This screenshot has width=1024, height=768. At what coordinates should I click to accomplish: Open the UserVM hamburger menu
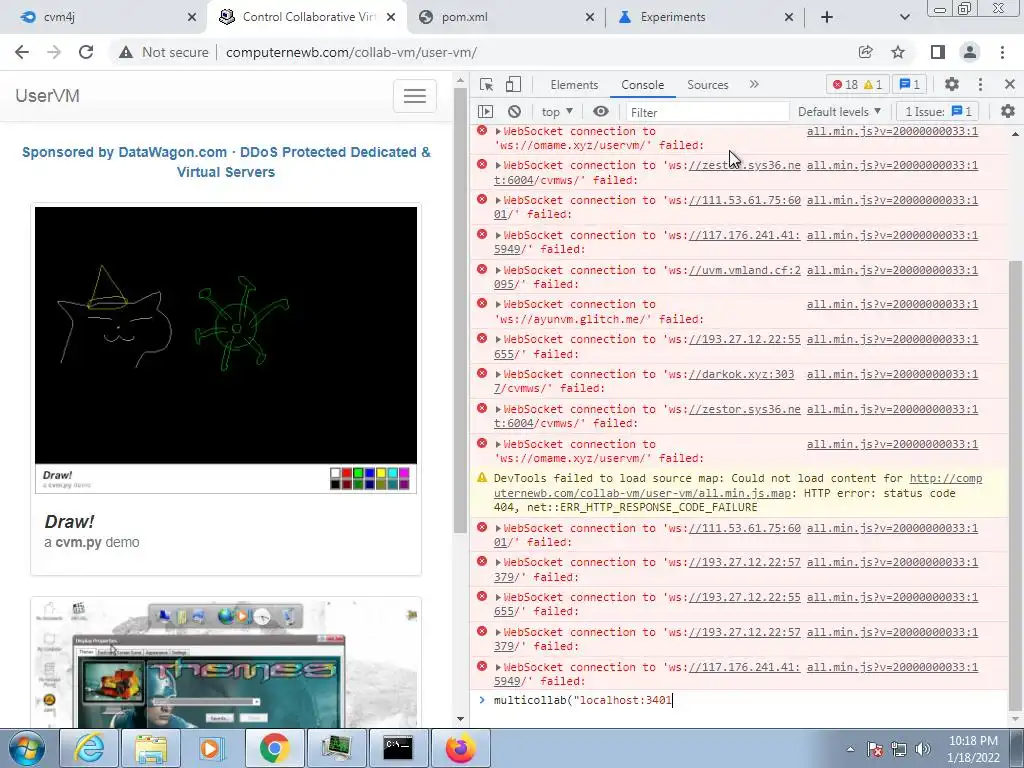[x=415, y=96]
